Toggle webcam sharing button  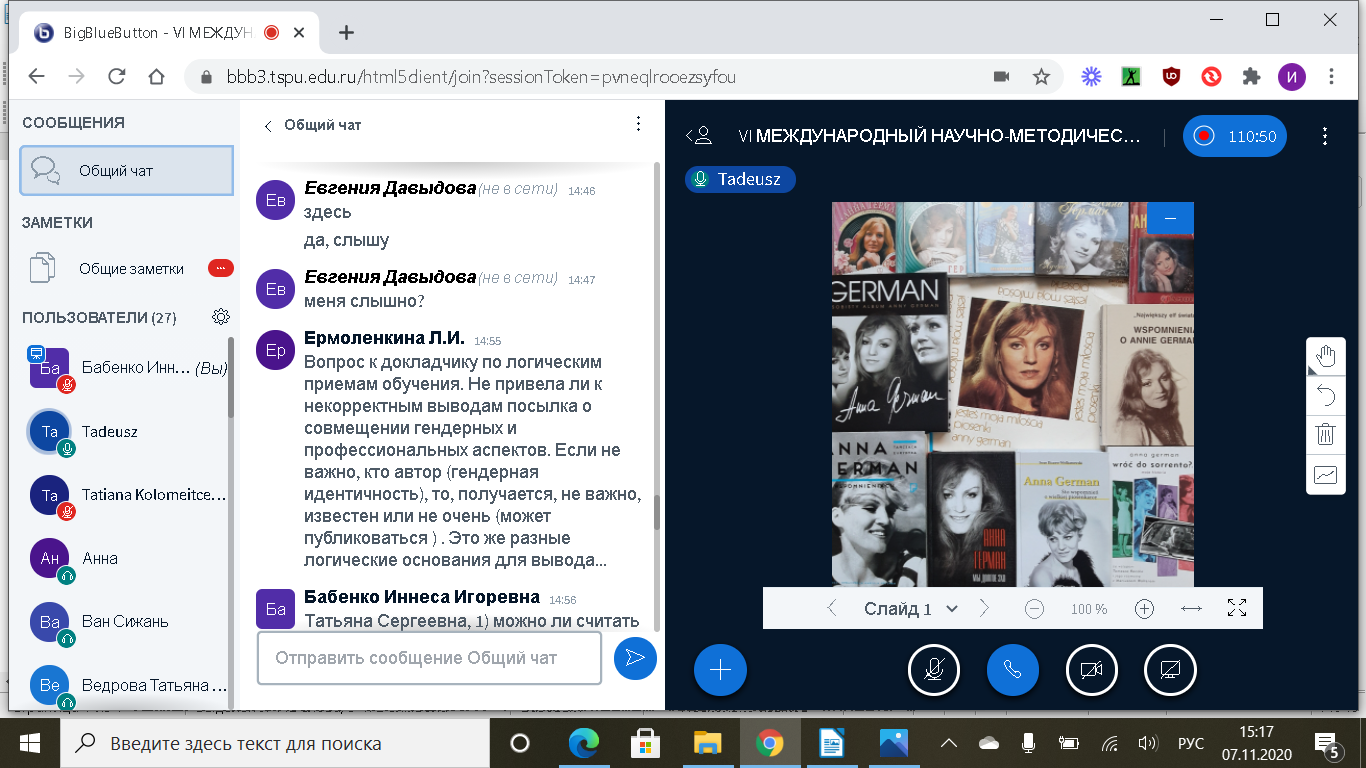click(1091, 670)
